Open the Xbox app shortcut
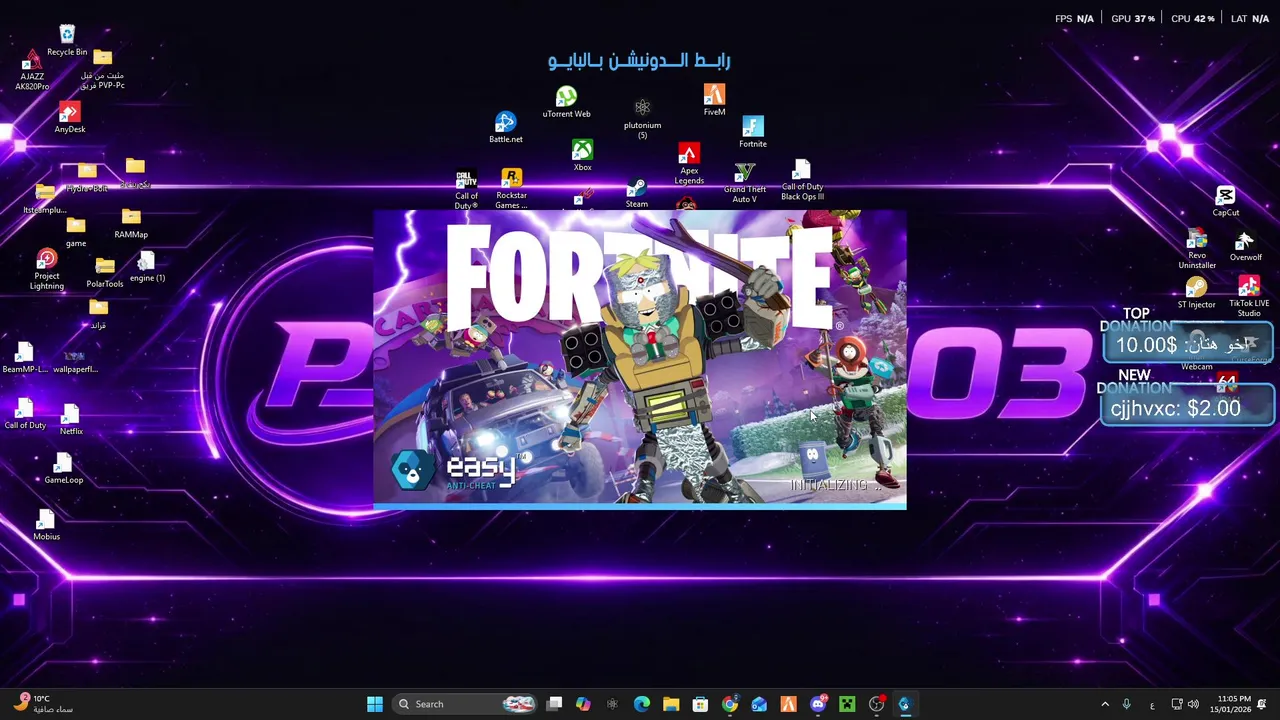The height and width of the screenshot is (720, 1280). 582,156
